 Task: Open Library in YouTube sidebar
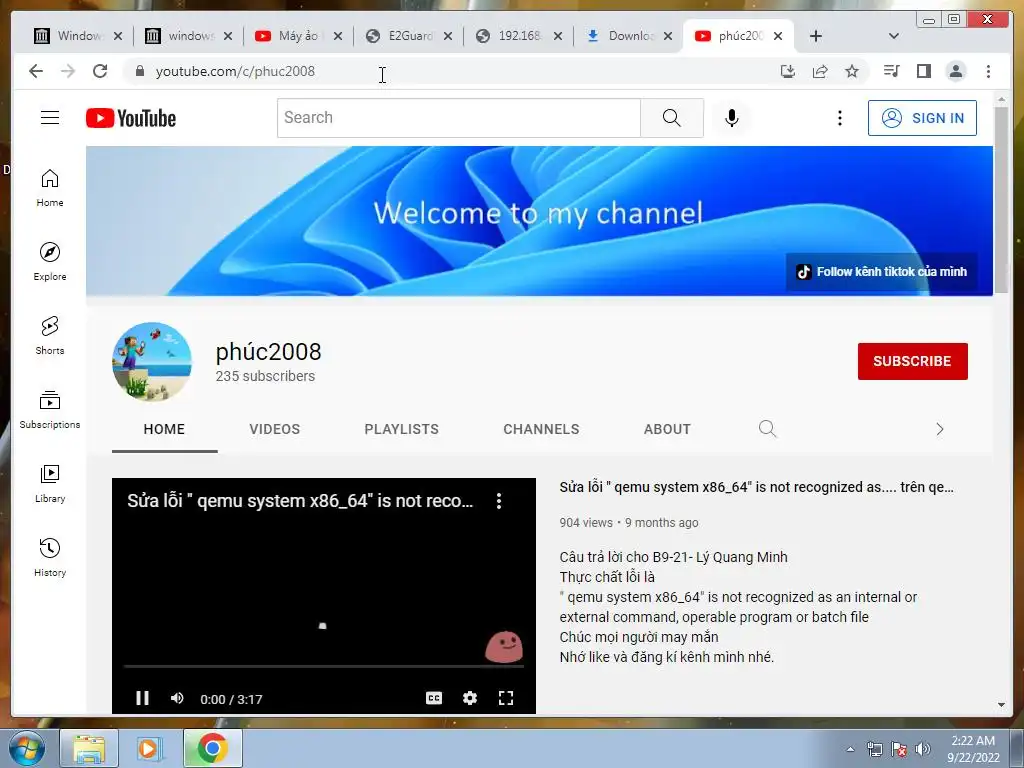pos(50,483)
